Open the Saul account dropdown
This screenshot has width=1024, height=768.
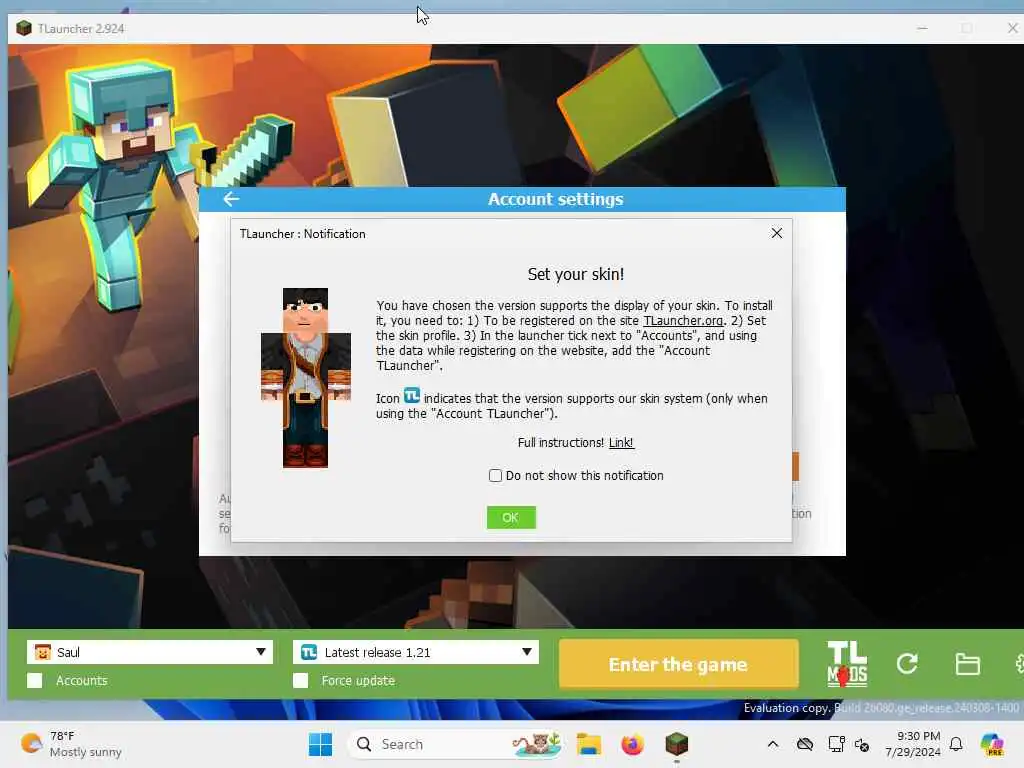[150, 652]
